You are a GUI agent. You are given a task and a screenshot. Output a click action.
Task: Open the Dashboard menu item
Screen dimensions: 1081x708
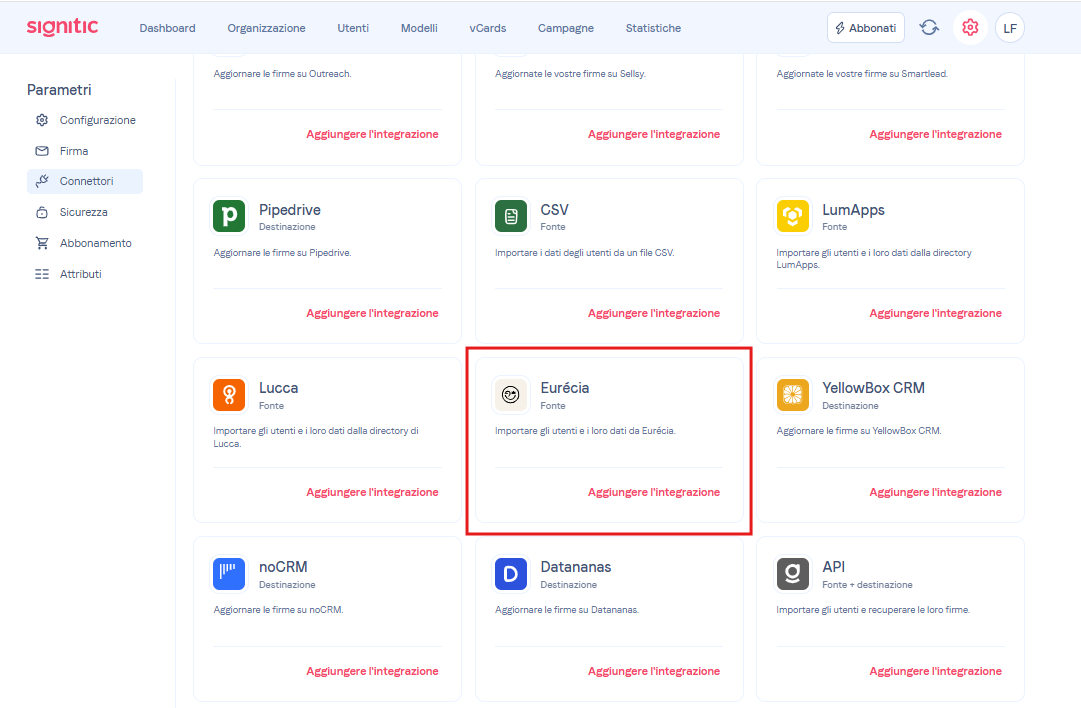pyautogui.click(x=168, y=28)
